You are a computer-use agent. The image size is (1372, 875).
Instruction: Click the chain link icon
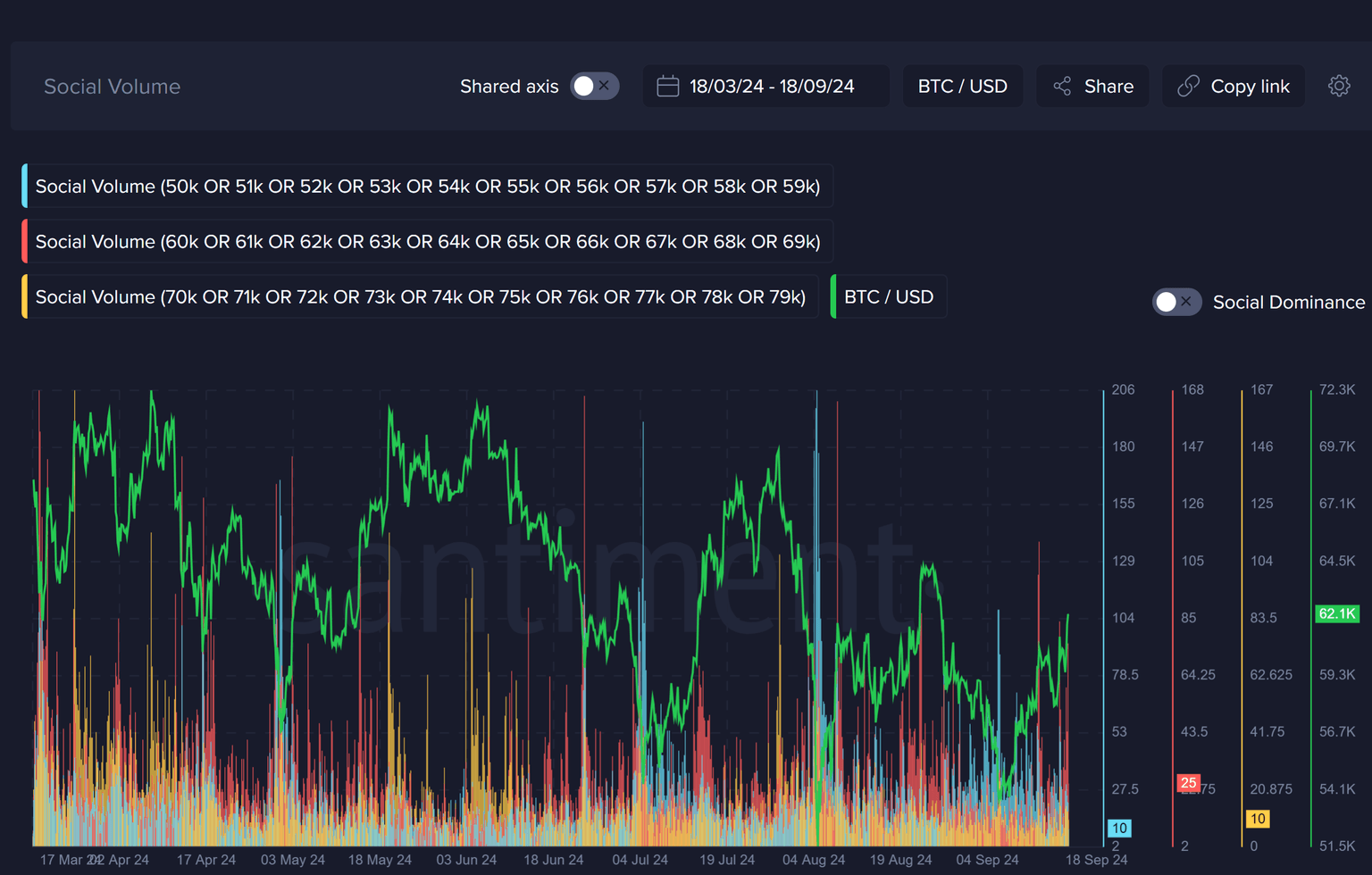[x=1188, y=86]
